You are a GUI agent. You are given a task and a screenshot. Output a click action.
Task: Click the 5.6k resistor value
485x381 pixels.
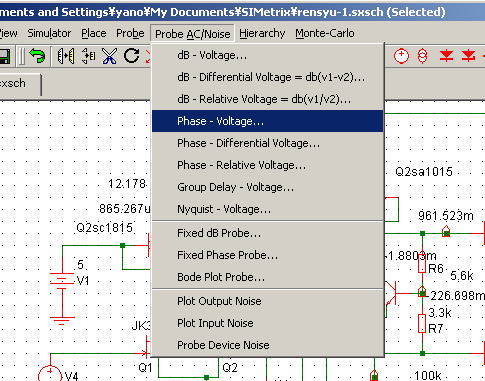pos(462,276)
